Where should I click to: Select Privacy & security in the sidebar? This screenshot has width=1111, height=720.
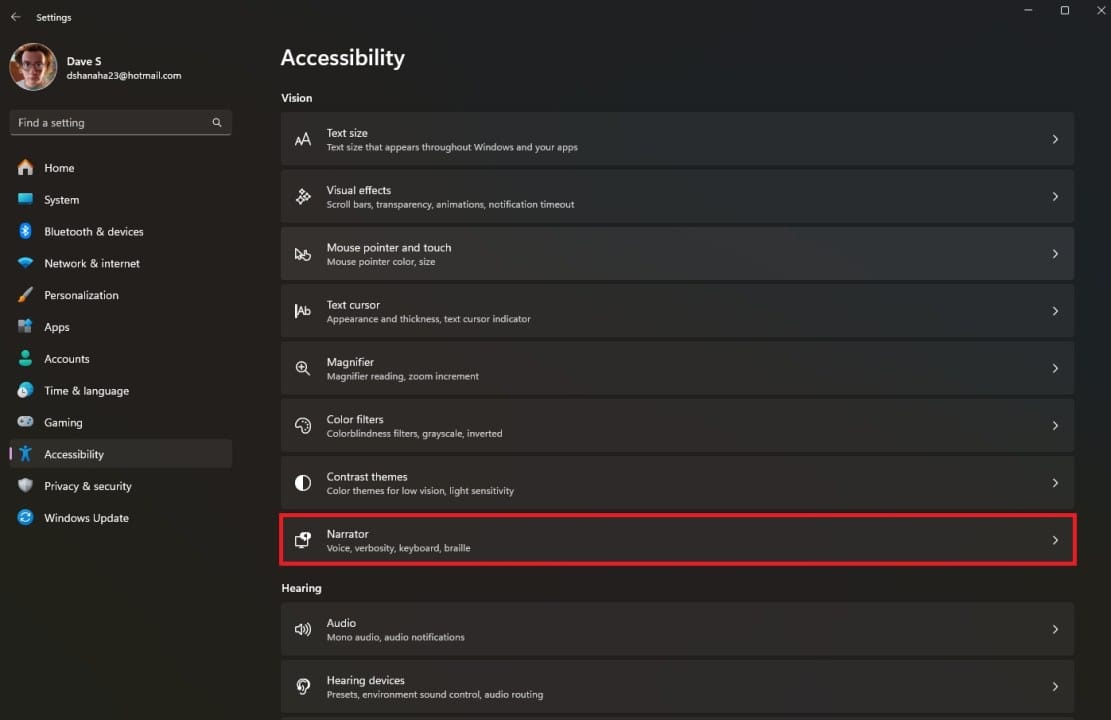click(x=88, y=486)
